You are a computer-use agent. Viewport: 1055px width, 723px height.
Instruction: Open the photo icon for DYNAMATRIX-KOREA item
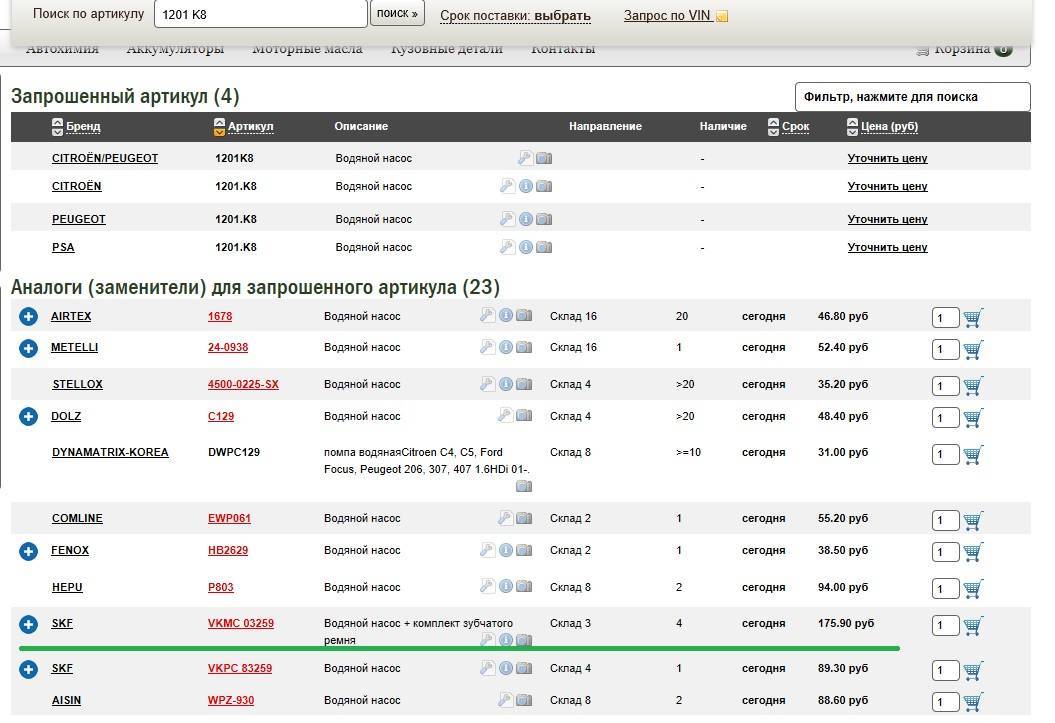(524, 486)
